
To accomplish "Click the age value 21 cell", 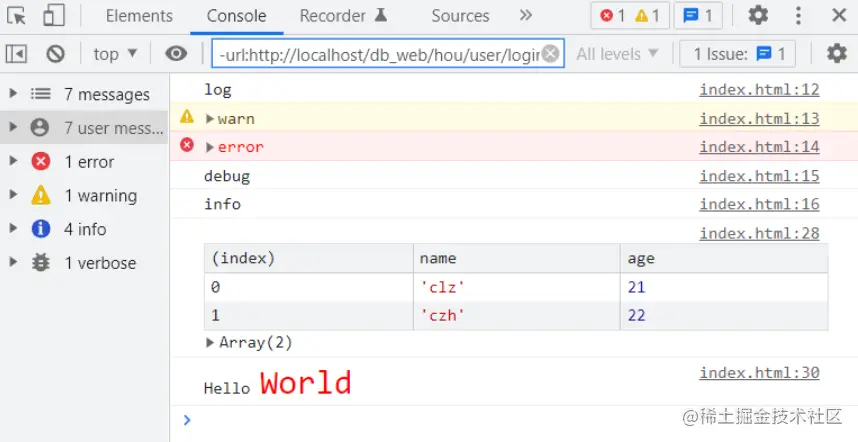I will click(x=724, y=287).
